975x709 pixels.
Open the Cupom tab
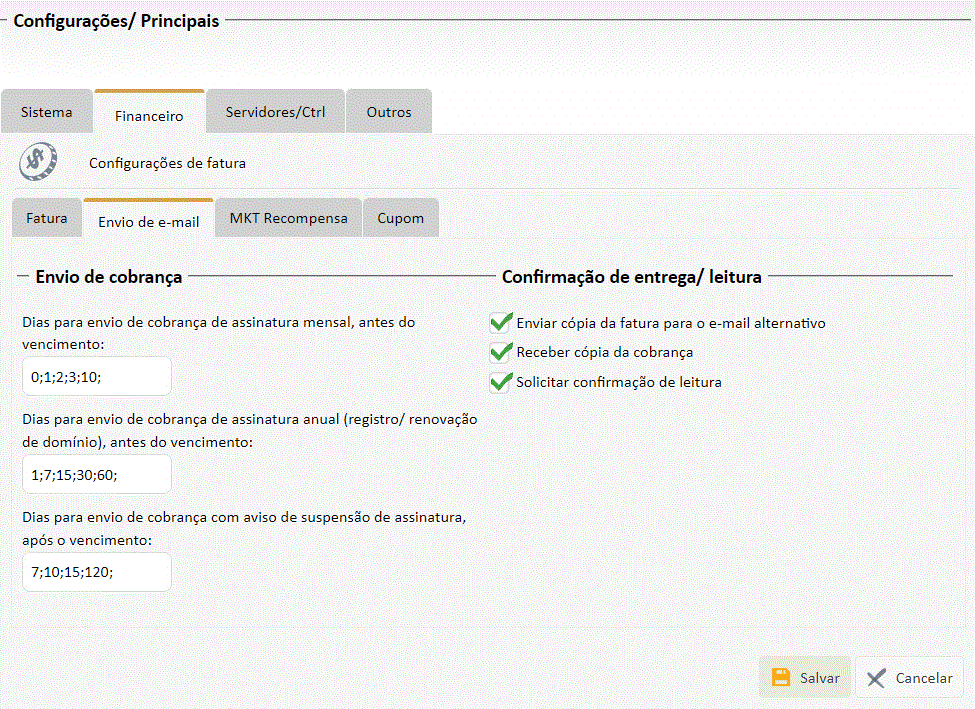[400, 218]
